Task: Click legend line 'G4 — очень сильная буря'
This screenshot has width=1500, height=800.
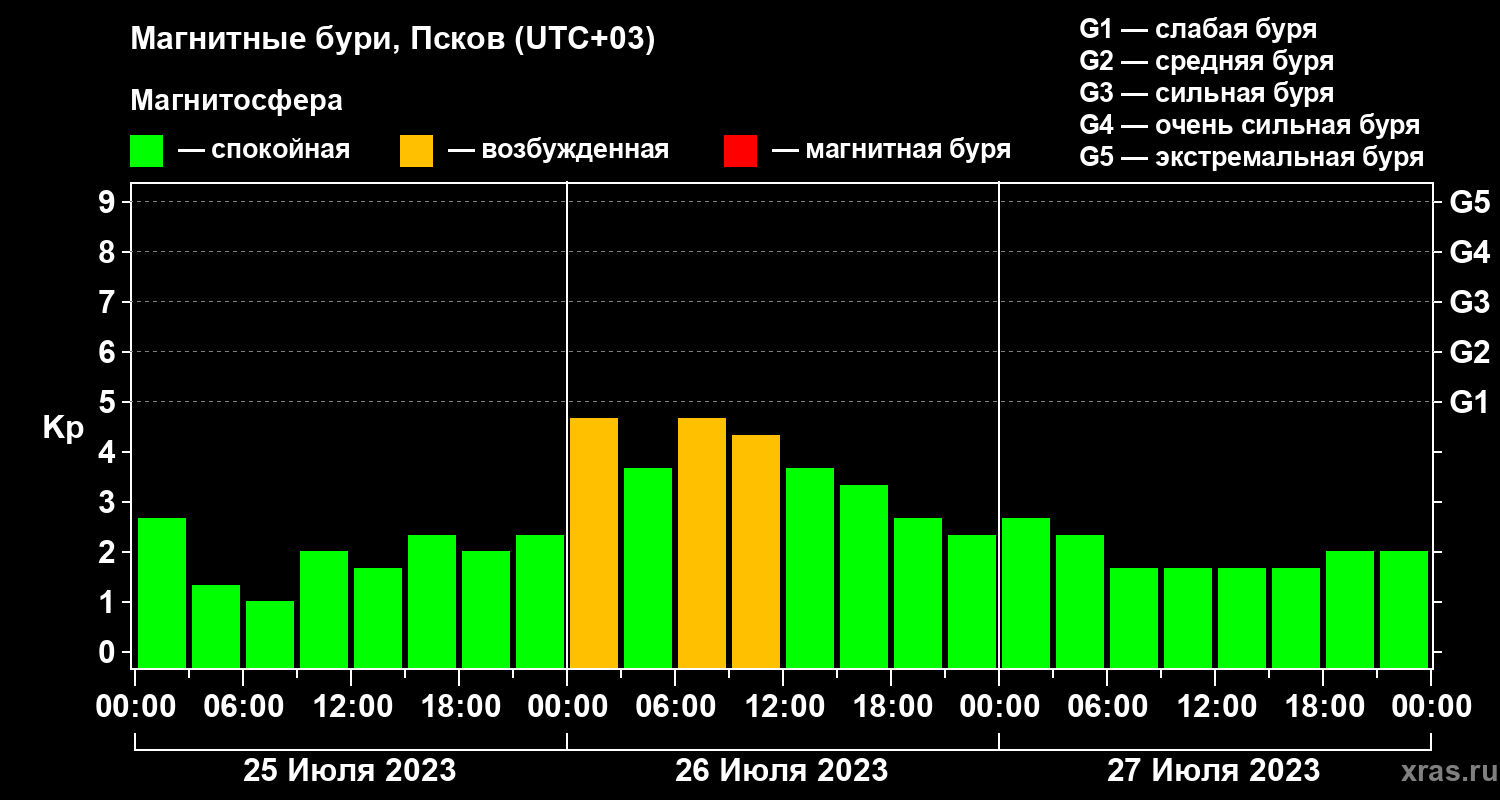Action: pyautogui.click(x=1249, y=125)
